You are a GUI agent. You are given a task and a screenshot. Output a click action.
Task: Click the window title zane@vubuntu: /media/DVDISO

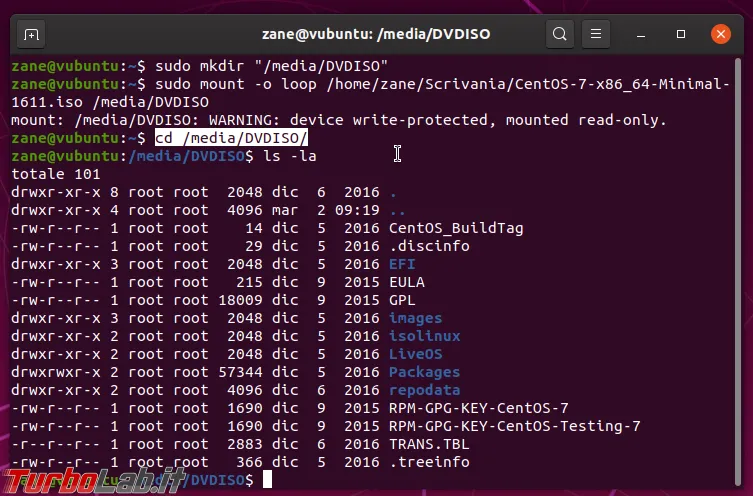tap(376, 35)
